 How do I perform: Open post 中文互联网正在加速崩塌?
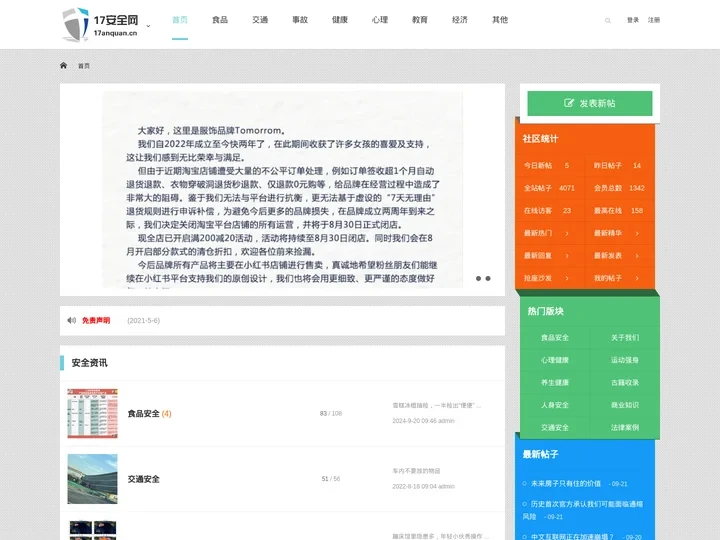572,536
